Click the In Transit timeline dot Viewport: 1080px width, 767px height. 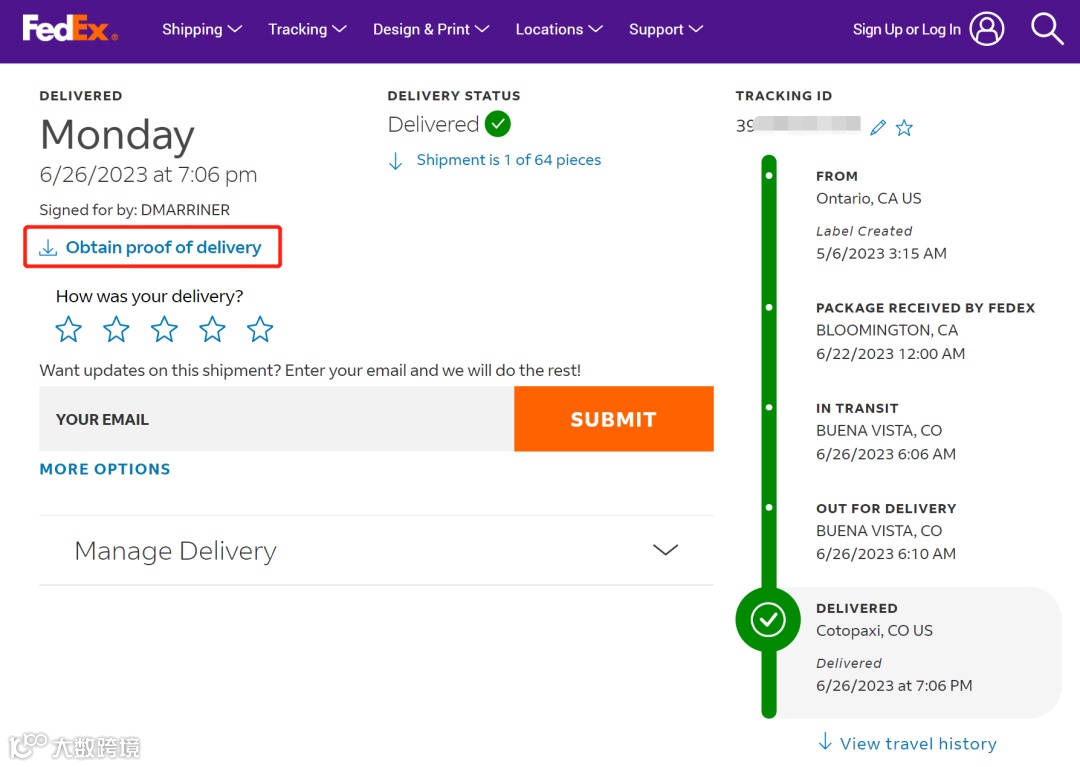(769, 408)
